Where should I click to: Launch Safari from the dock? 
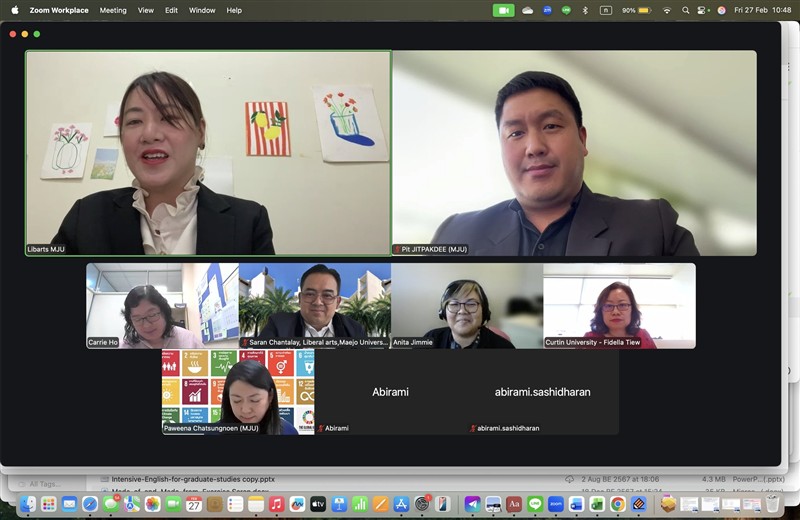tap(90, 504)
